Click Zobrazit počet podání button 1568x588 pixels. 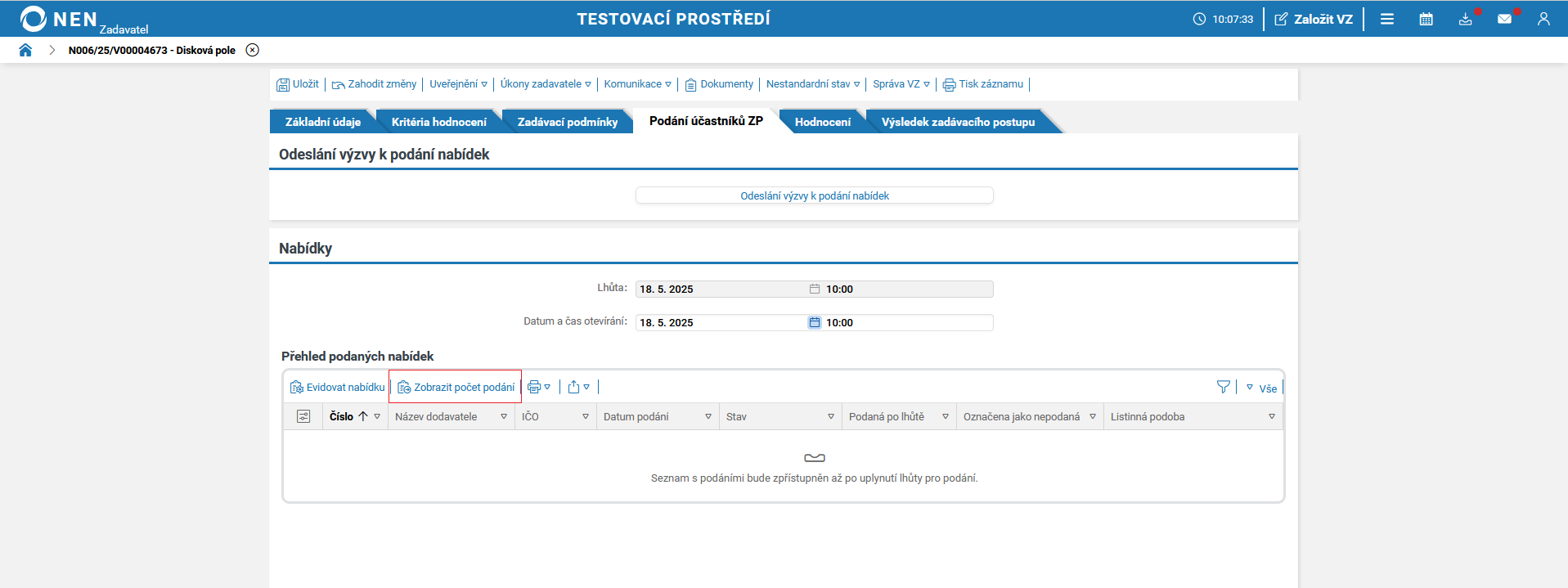click(456, 388)
